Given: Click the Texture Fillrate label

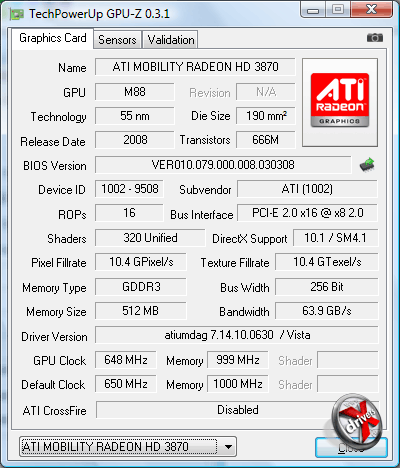Looking at the screenshot, I should tap(235, 263).
